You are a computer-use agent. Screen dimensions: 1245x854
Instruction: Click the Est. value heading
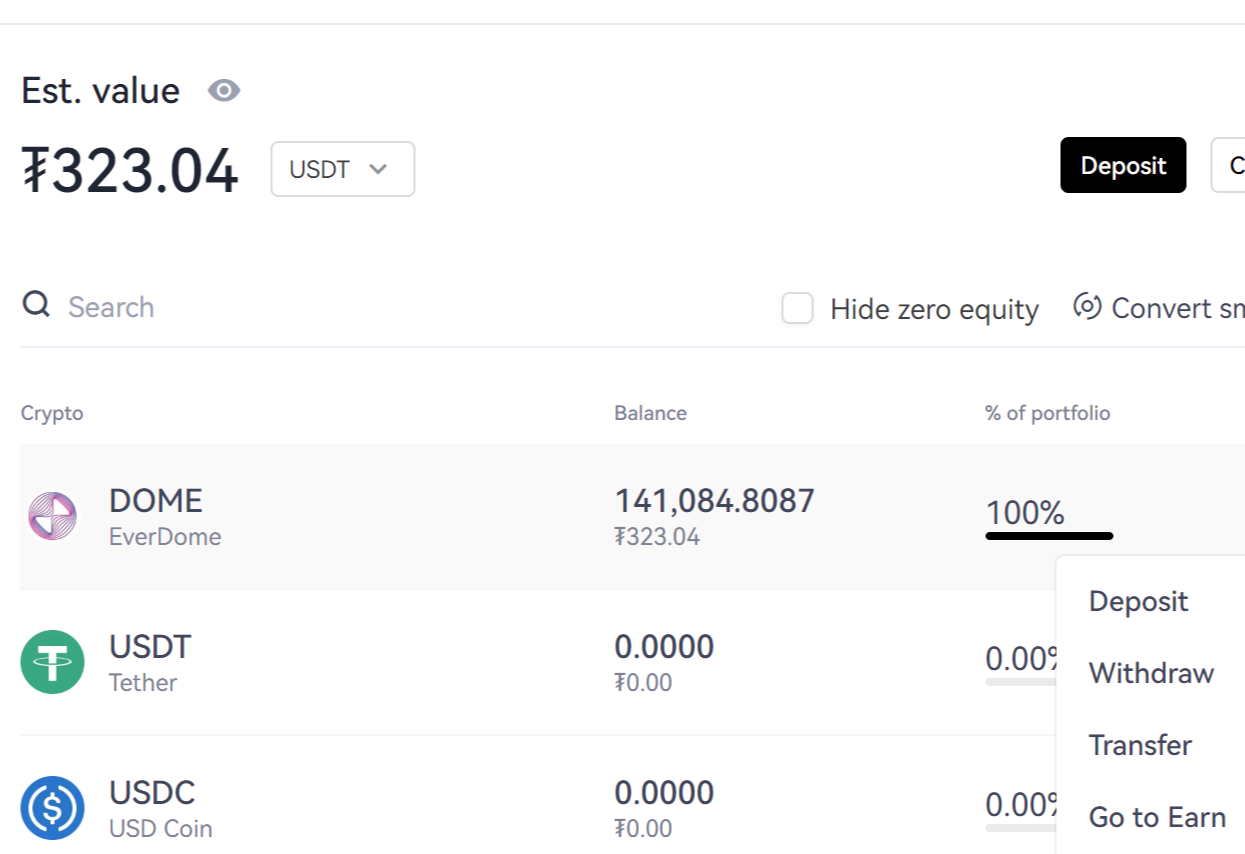pyautogui.click(x=100, y=91)
